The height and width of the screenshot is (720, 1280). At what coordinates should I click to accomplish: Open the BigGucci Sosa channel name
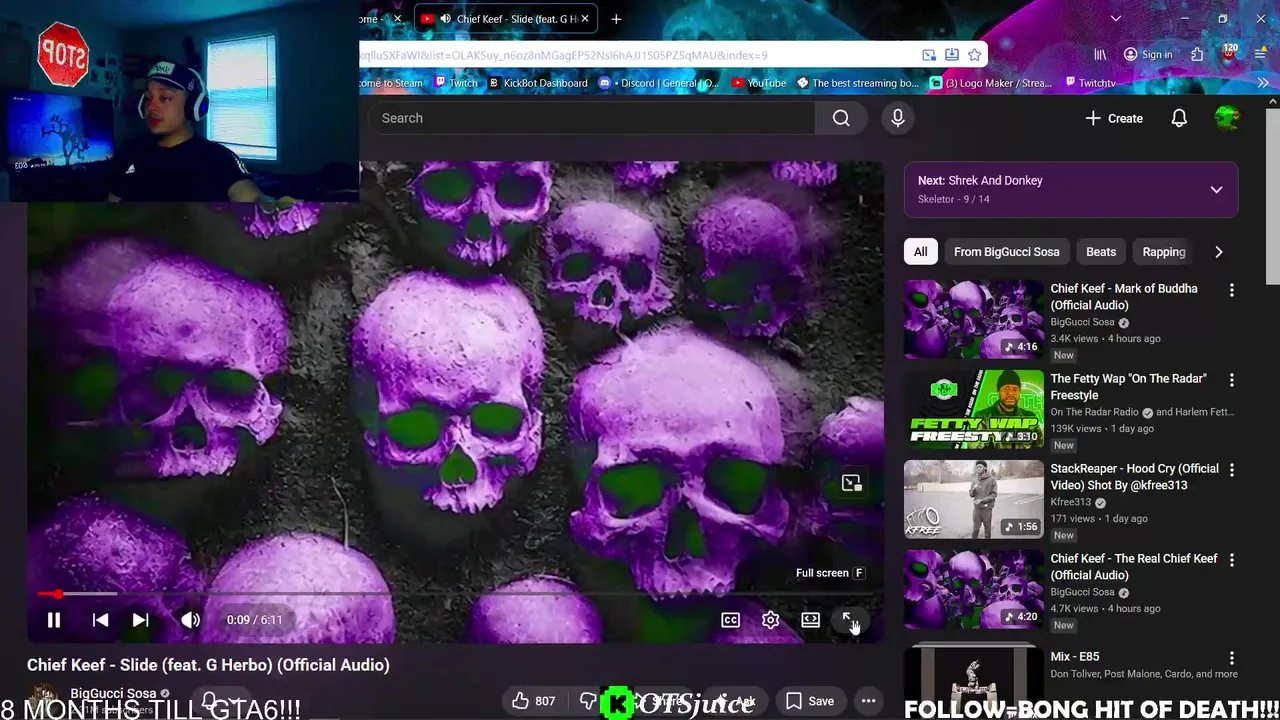[113, 693]
